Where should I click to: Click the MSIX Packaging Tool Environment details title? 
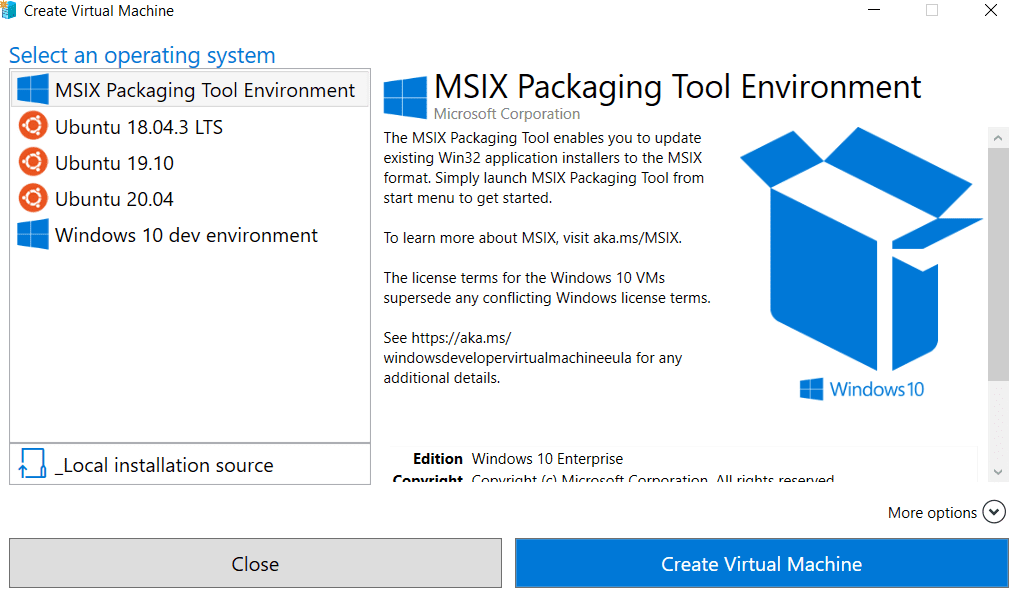pyautogui.click(x=677, y=87)
